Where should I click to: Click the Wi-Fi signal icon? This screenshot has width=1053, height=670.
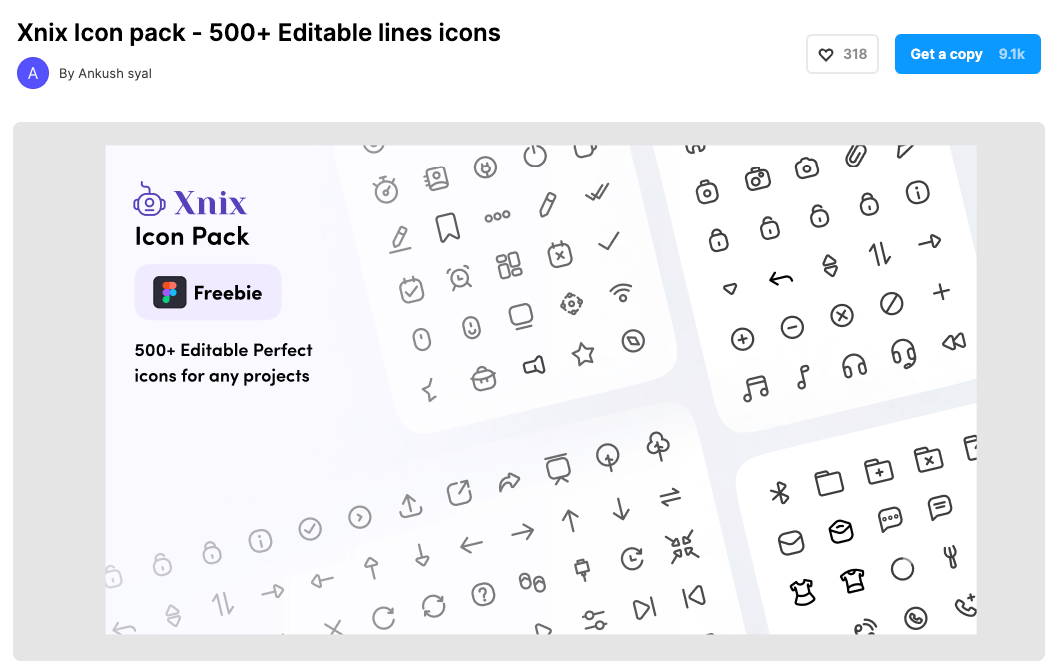(x=622, y=292)
